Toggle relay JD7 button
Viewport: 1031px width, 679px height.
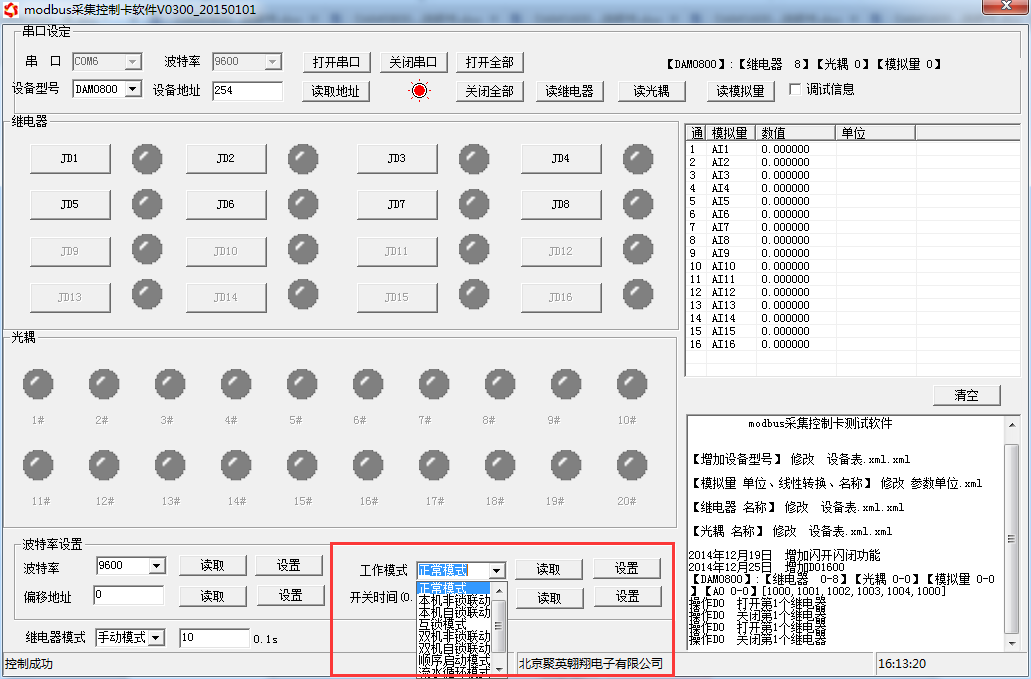point(397,204)
